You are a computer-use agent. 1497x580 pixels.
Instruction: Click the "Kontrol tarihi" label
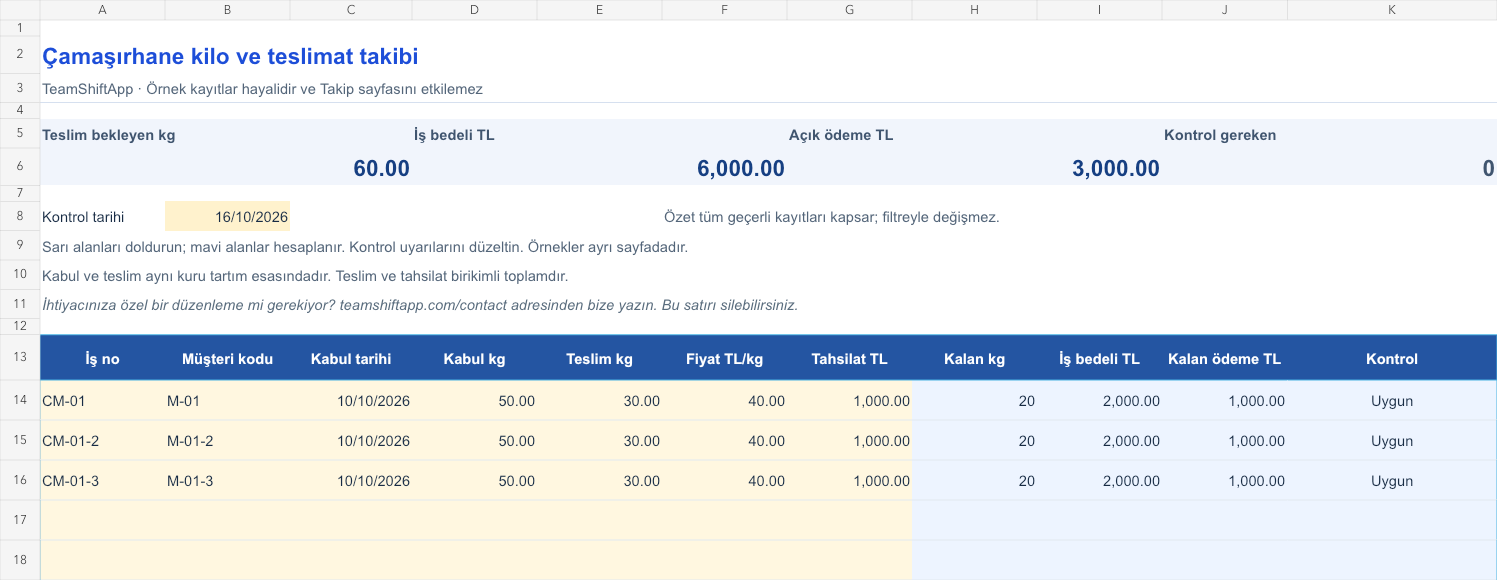tap(83, 216)
